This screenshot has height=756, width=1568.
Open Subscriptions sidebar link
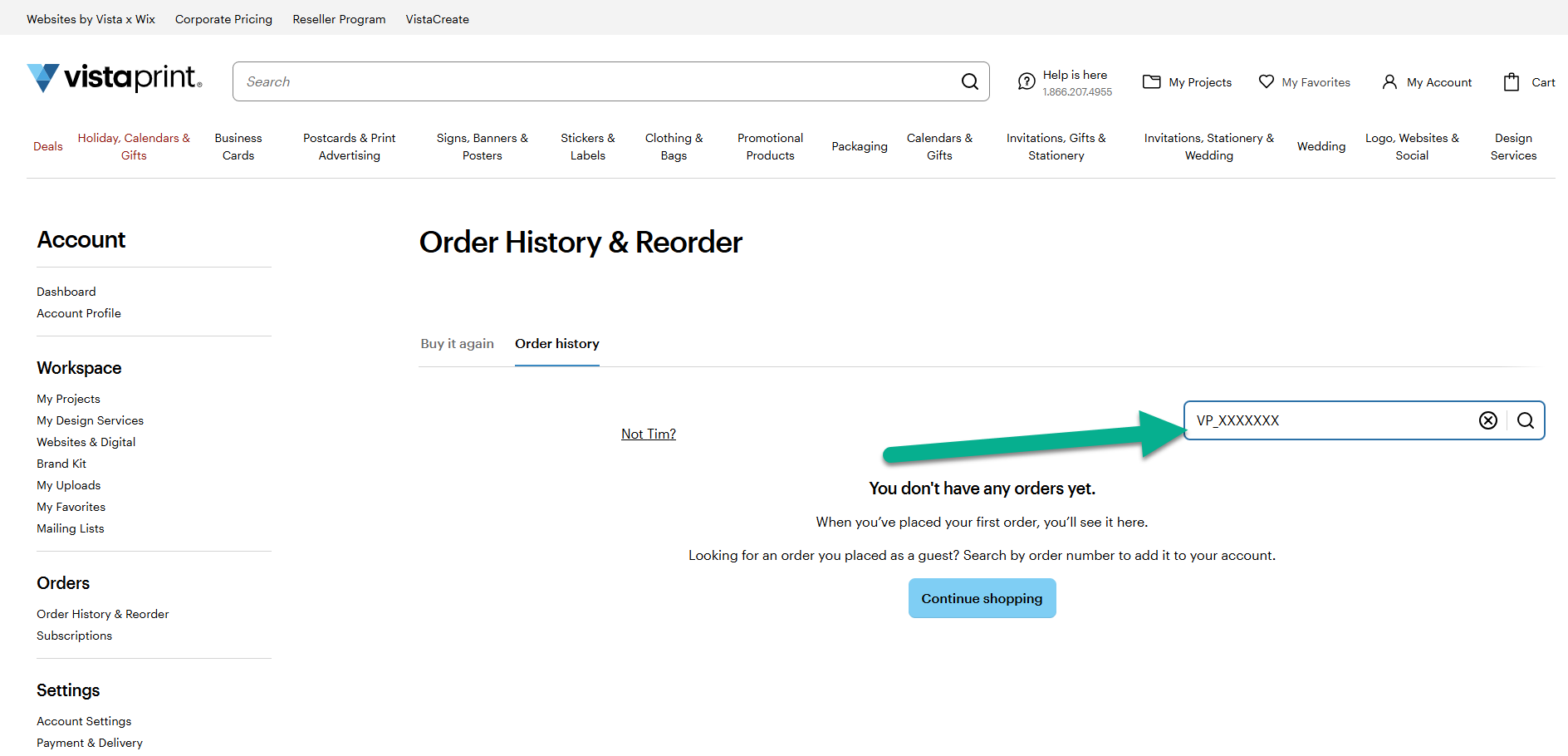pyautogui.click(x=74, y=636)
